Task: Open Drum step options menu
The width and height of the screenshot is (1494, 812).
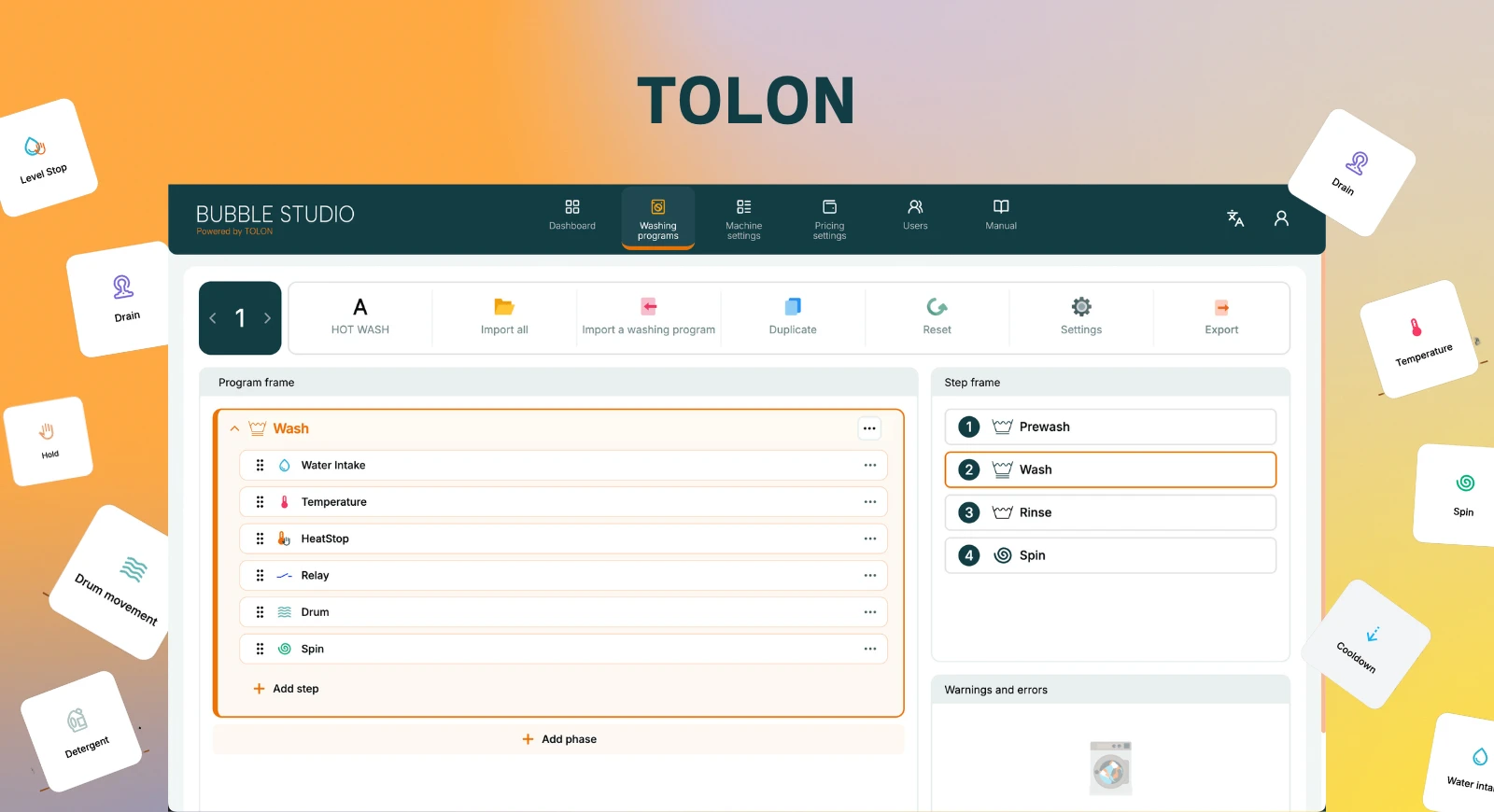Action: [870, 612]
